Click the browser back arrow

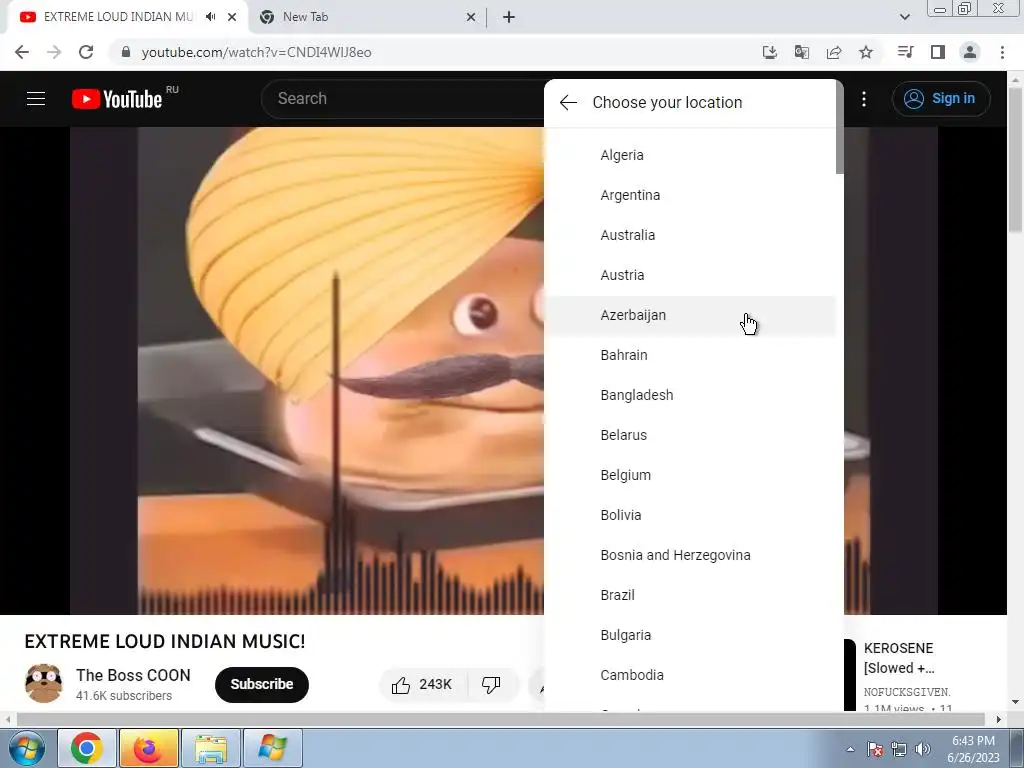[x=22, y=52]
